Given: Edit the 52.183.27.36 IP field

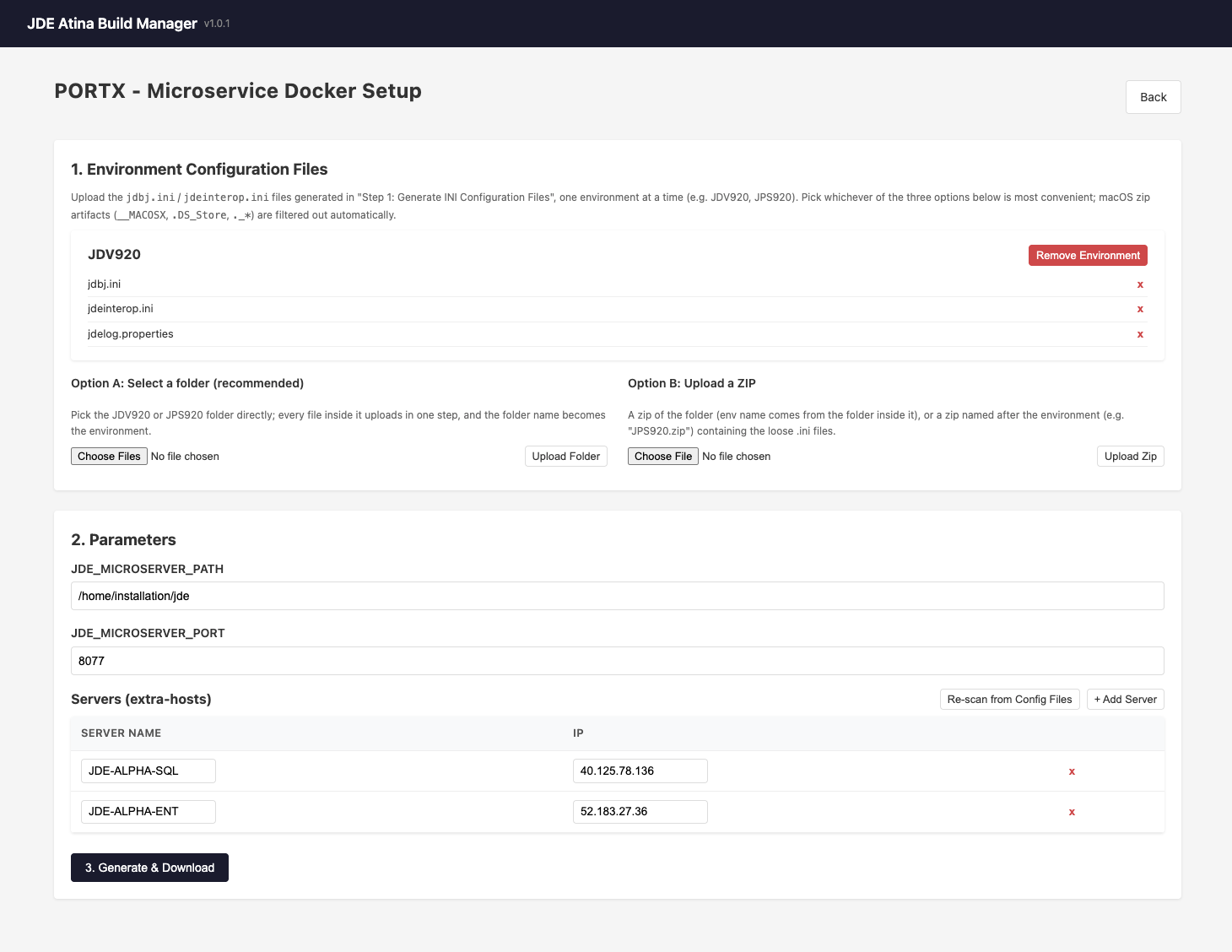Looking at the screenshot, I should click(x=640, y=812).
